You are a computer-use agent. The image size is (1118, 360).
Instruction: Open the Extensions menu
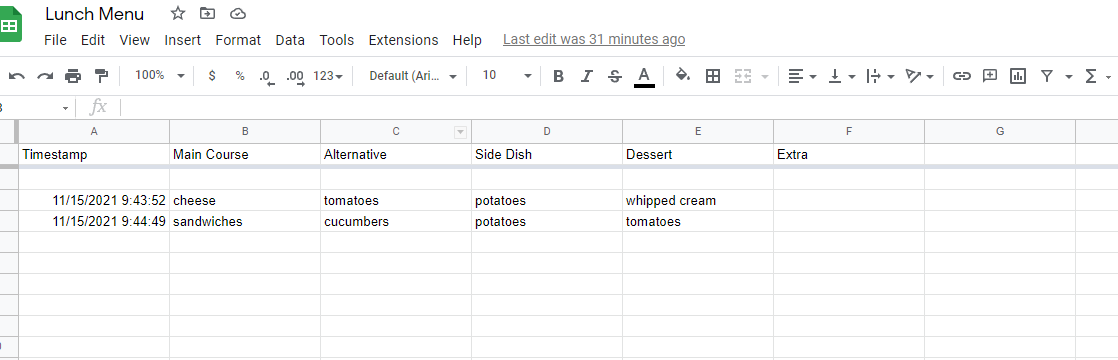pyautogui.click(x=404, y=40)
